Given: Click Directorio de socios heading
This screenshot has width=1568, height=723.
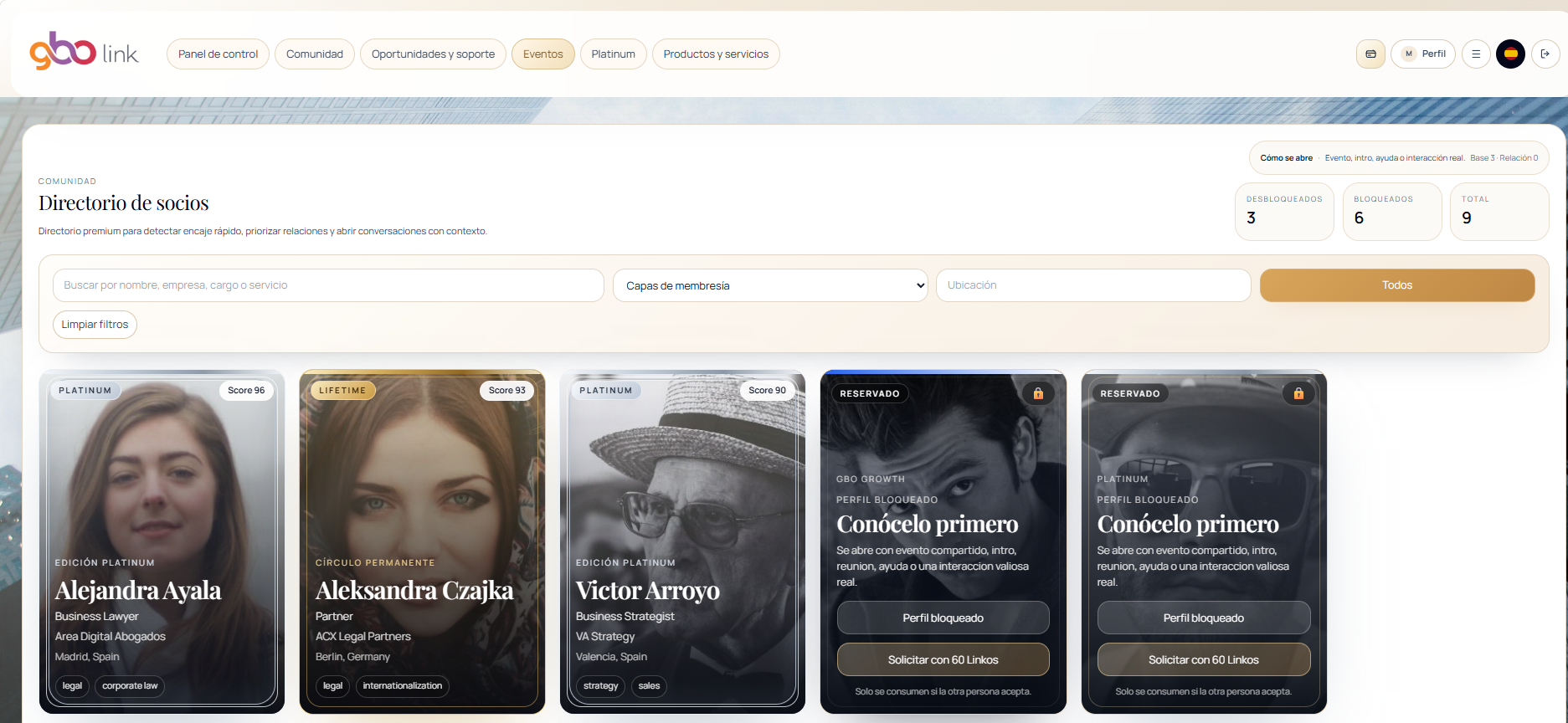Looking at the screenshot, I should click(124, 203).
